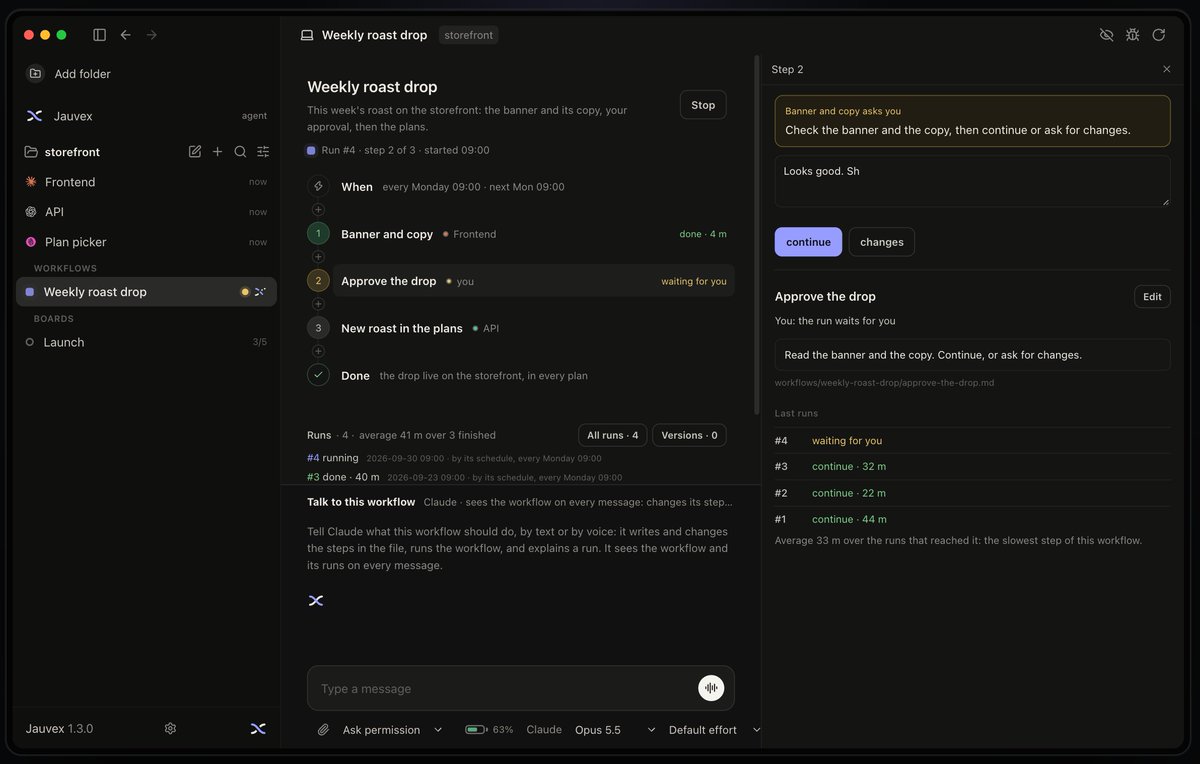
Task: Click the continue button
Action: 808,242
